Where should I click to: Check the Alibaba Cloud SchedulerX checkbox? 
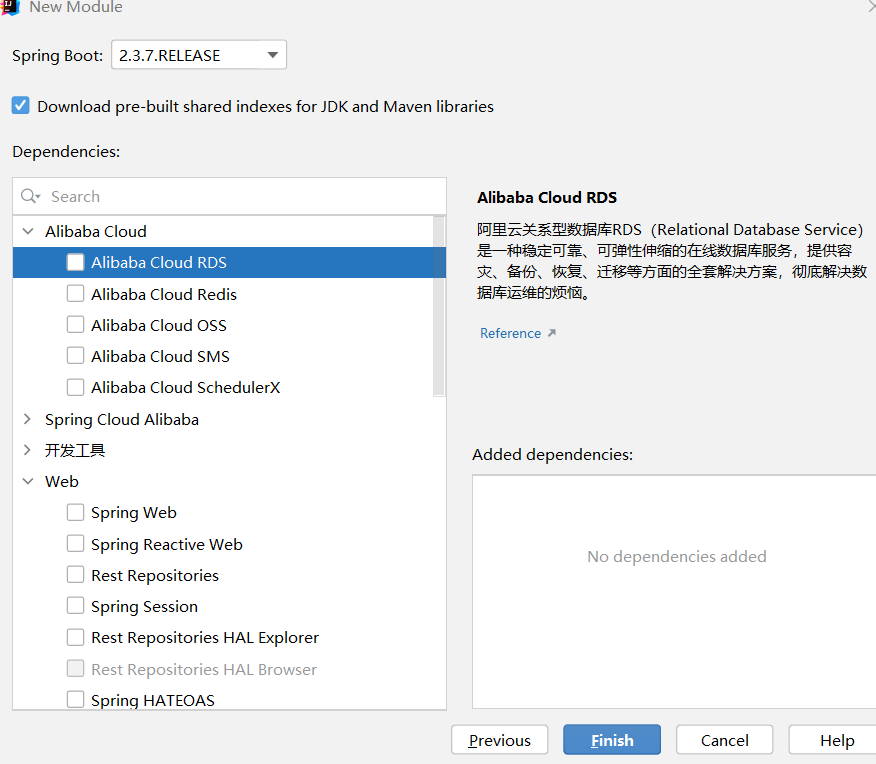(75, 387)
